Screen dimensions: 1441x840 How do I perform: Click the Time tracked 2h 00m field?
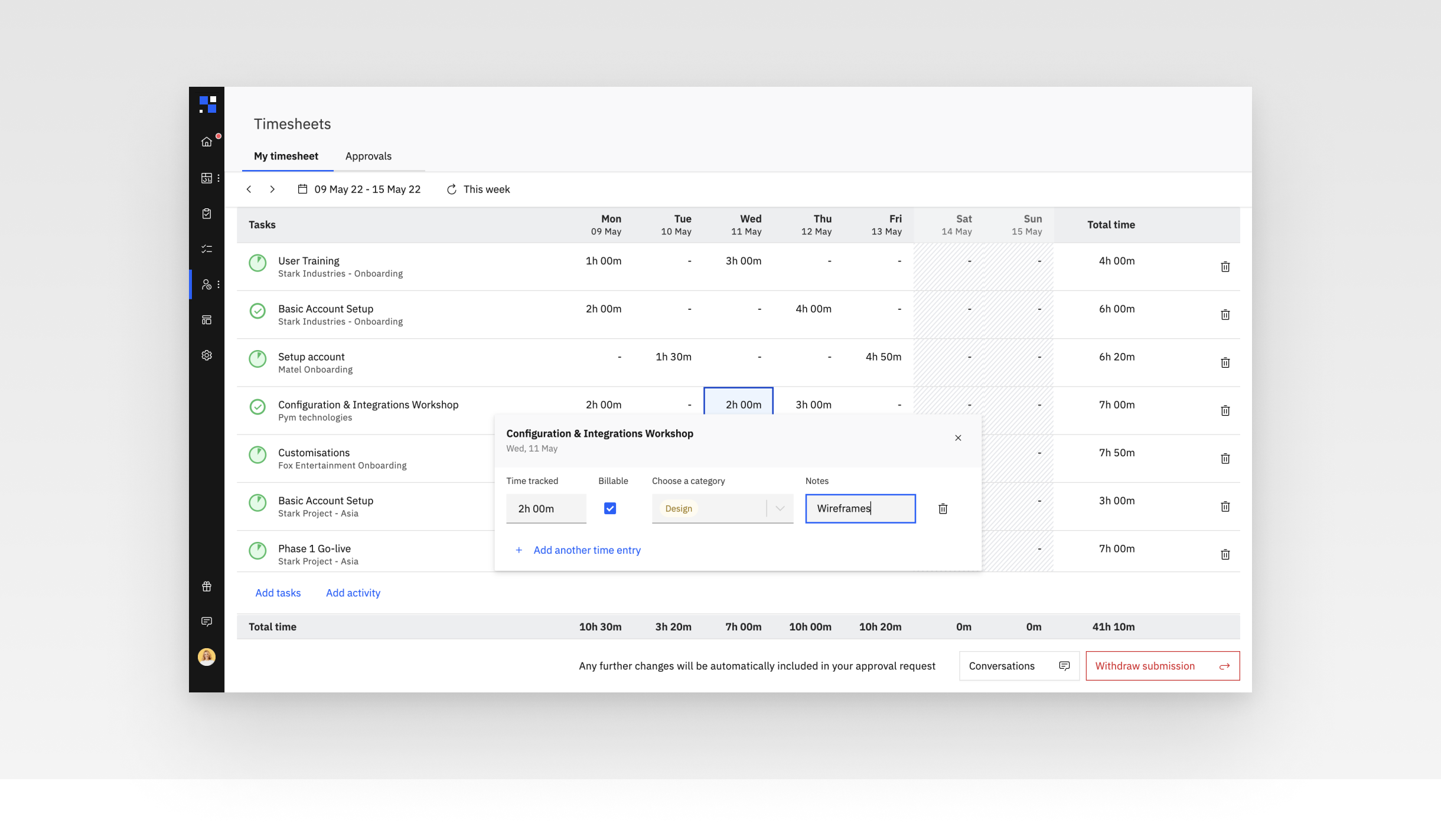tap(546, 508)
